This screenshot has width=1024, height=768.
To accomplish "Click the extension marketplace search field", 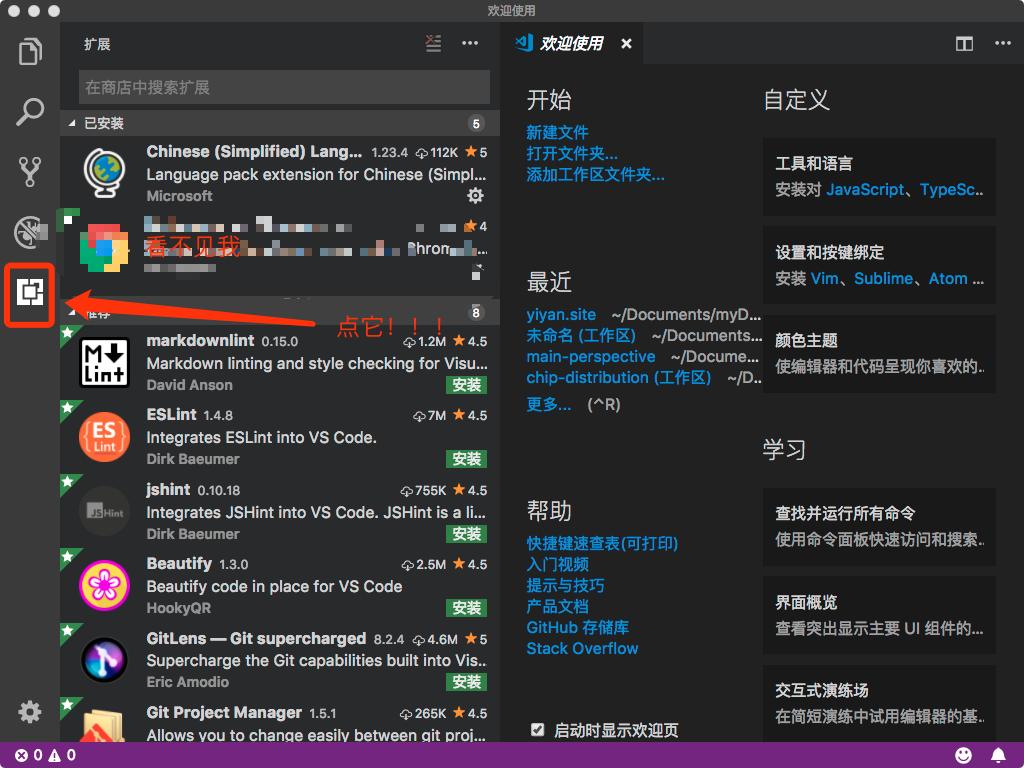I will click(283, 88).
